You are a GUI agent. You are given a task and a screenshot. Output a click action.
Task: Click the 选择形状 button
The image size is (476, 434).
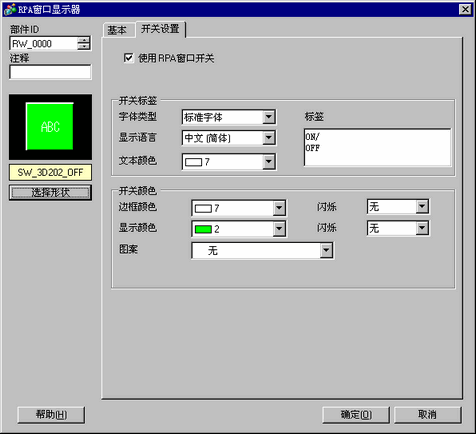(x=50, y=192)
